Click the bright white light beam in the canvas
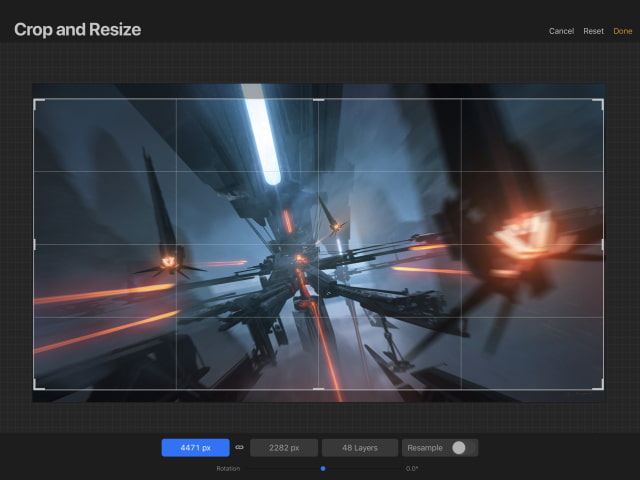This screenshot has height=480, width=640. (x=263, y=135)
